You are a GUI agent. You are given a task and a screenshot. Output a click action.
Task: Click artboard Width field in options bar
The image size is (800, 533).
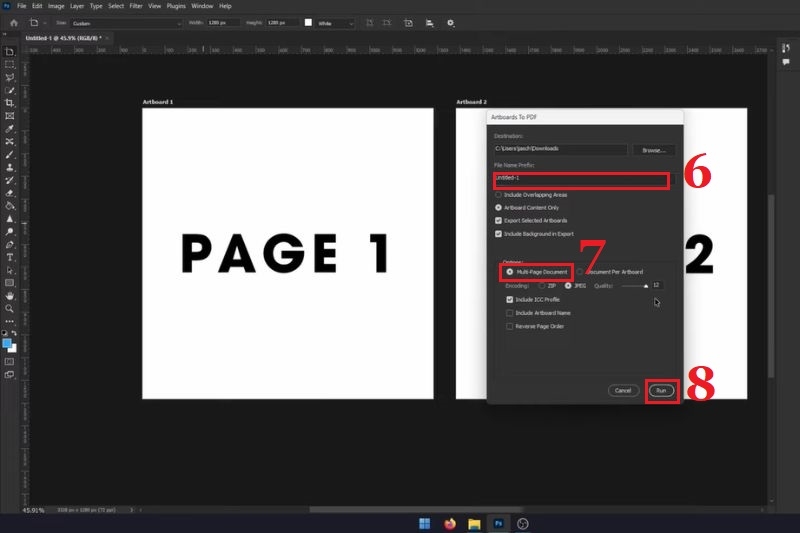pos(223,23)
